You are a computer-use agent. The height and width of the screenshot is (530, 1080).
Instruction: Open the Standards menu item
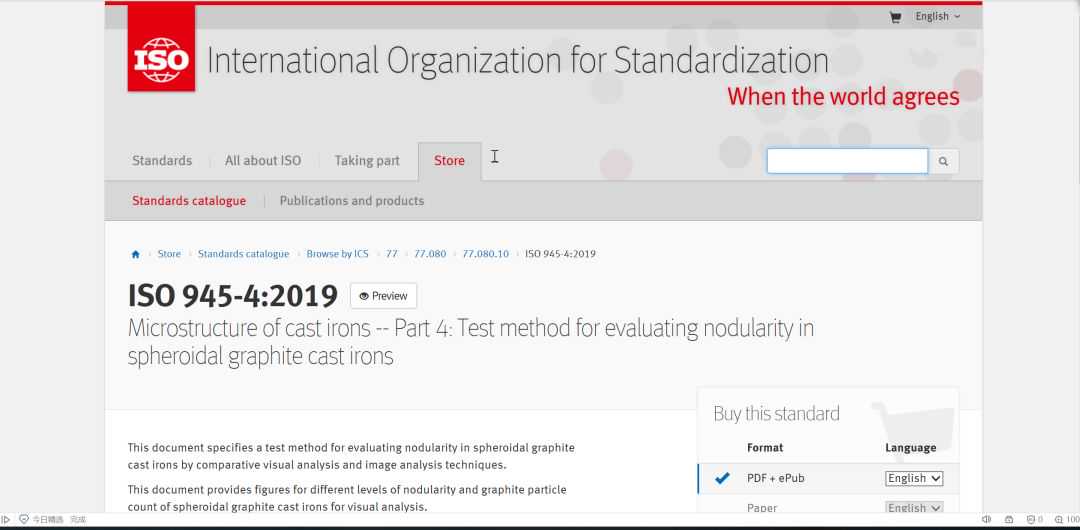tap(162, 161)
